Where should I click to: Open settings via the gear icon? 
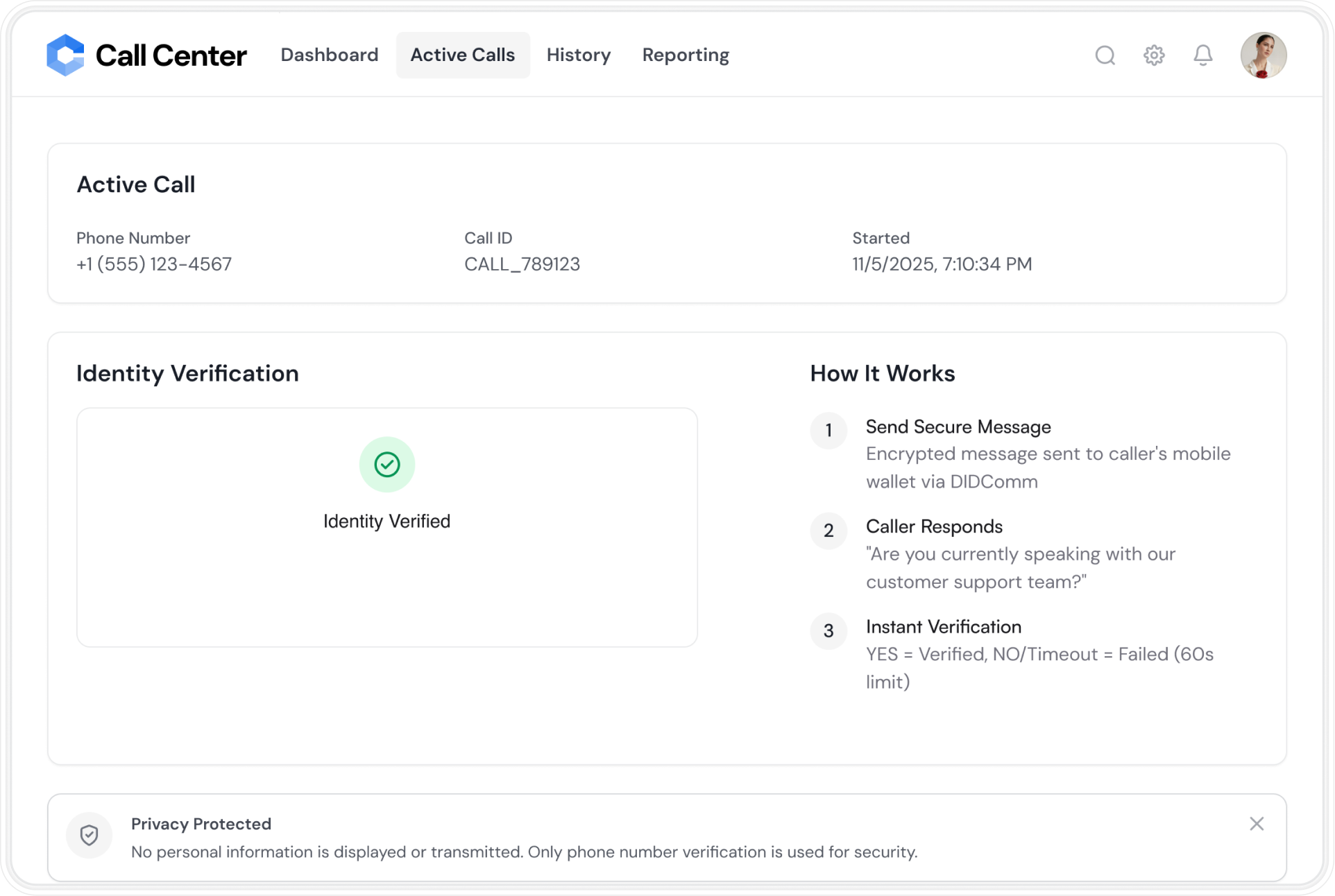click(1154, 55)
